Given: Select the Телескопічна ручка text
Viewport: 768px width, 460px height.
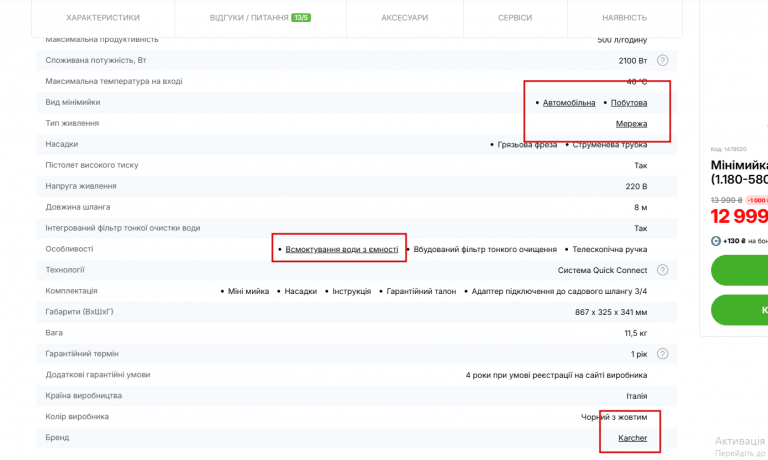Looking at the screenshot, I should pyautogui.click(x=609, y=249).
